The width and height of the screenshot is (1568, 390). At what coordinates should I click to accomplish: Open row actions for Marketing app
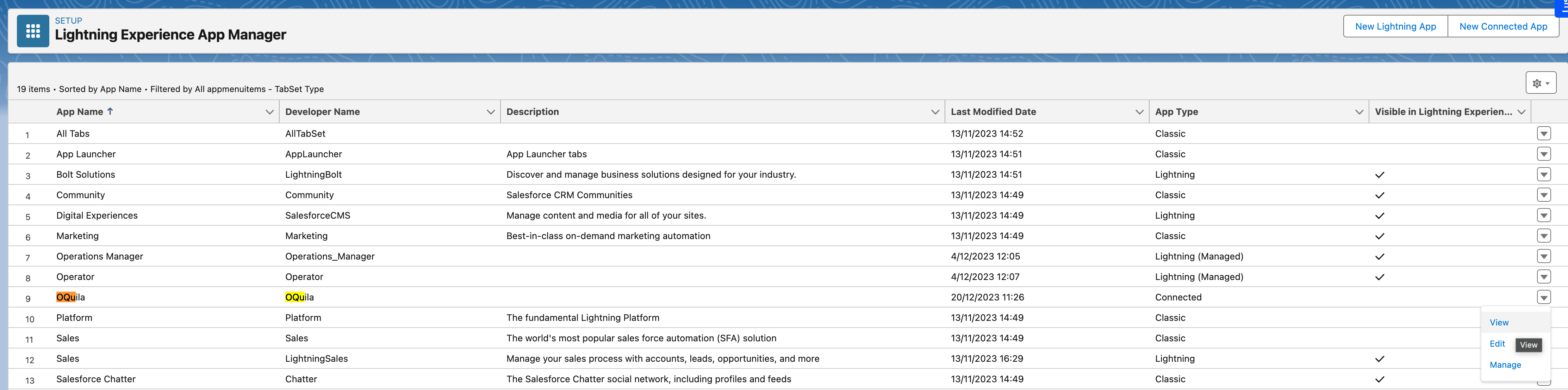pyautogui.click(x=1543, y=236)
